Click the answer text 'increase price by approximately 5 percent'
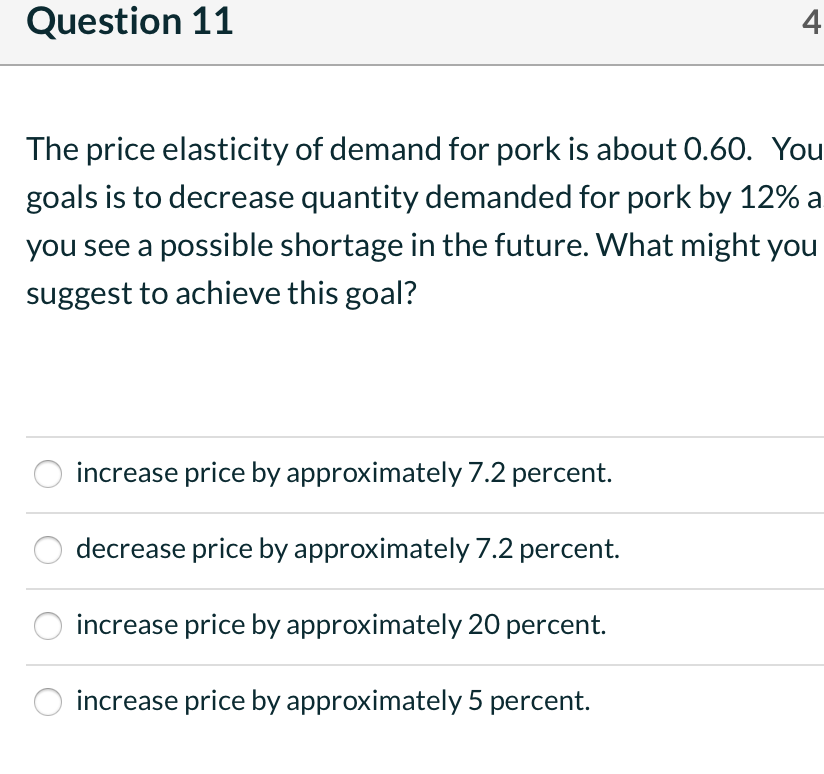 coord(335,702)
